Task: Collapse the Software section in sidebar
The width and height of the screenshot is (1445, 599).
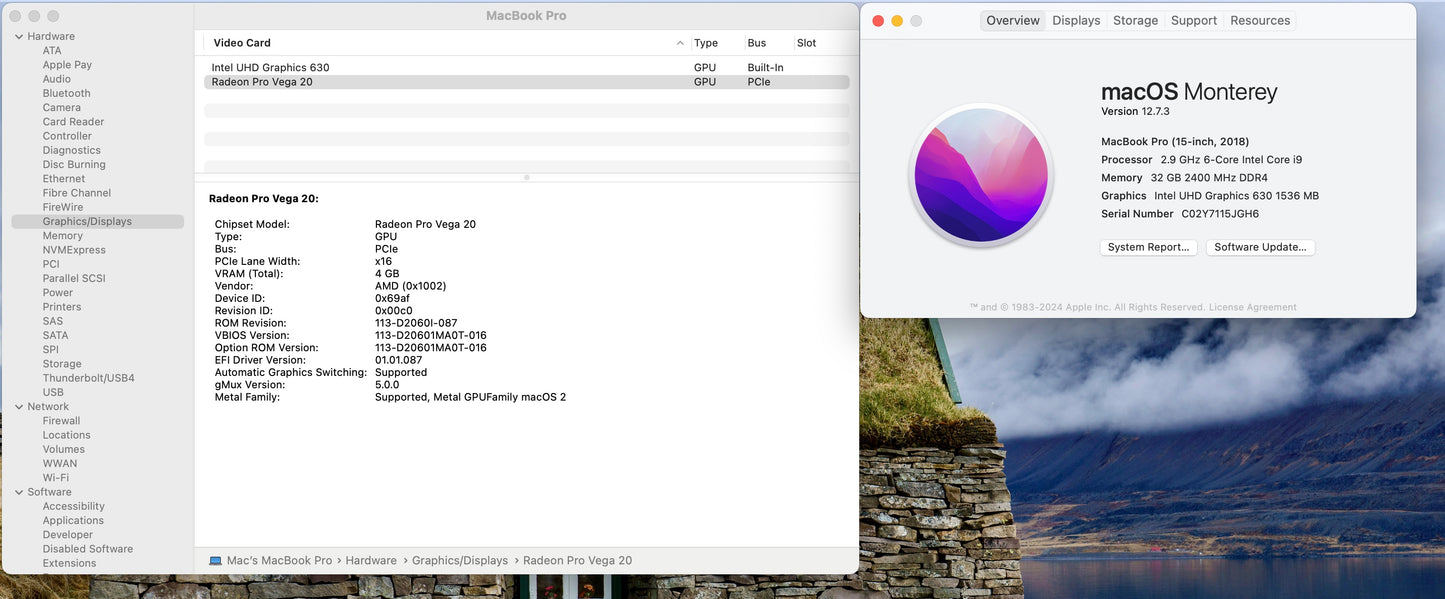Action: 18,492
